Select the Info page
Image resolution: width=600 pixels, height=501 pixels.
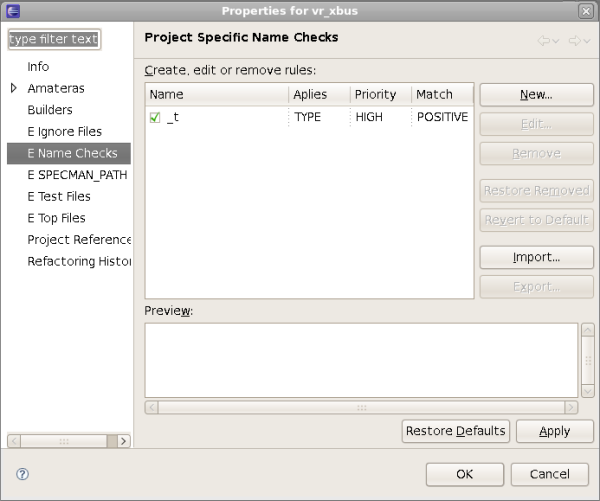[x=38, y=67]
